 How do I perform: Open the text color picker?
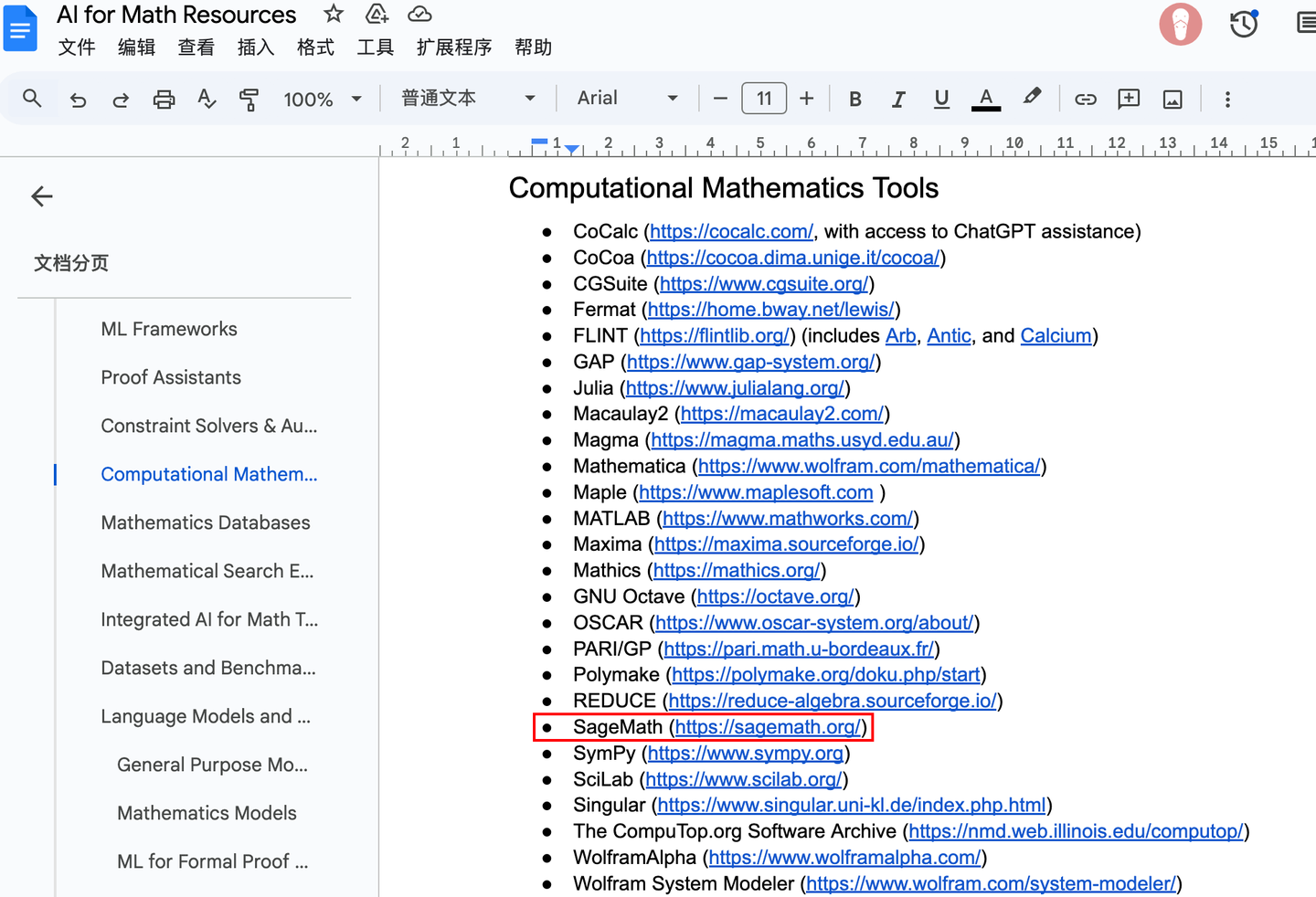pos(985,98)
